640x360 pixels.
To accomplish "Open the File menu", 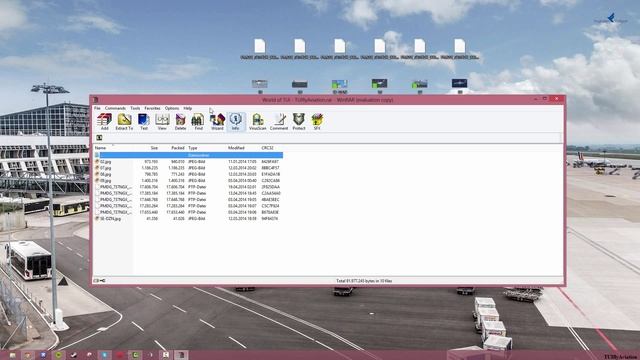I will (x=97, y=108).
